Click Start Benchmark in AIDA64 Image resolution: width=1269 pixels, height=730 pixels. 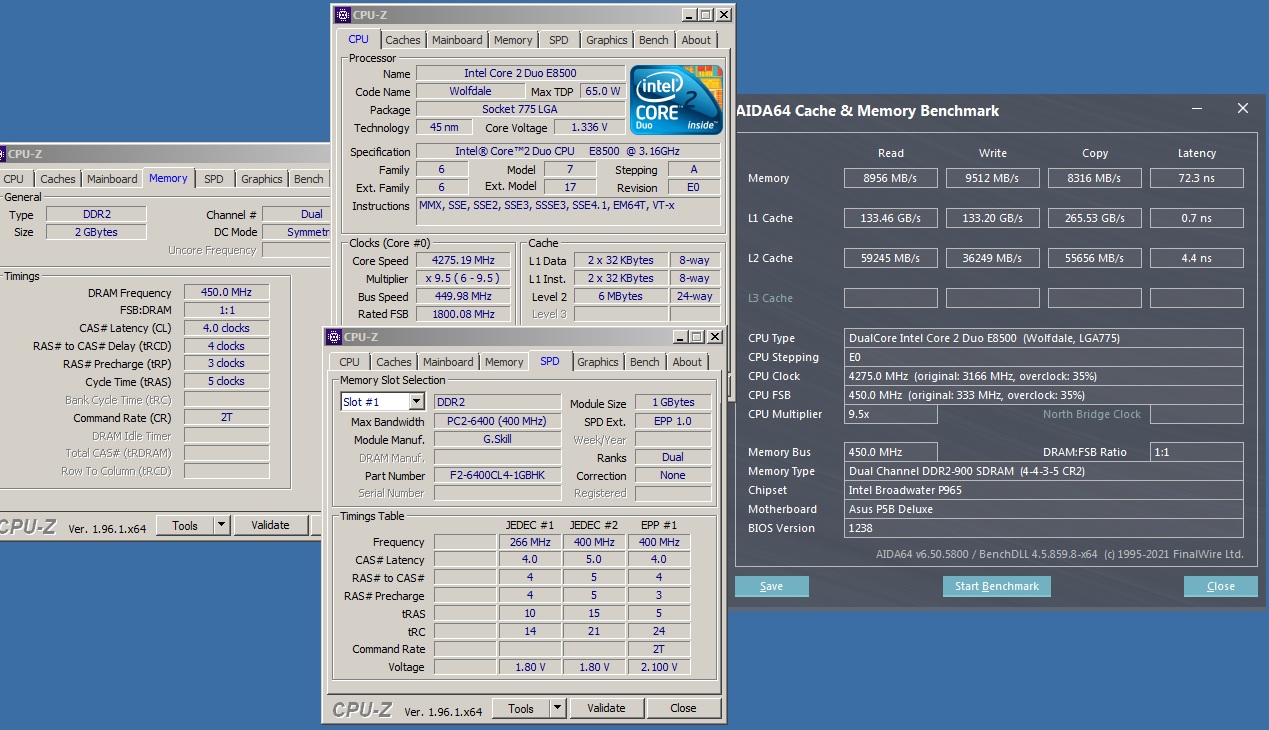coord(997,586)
